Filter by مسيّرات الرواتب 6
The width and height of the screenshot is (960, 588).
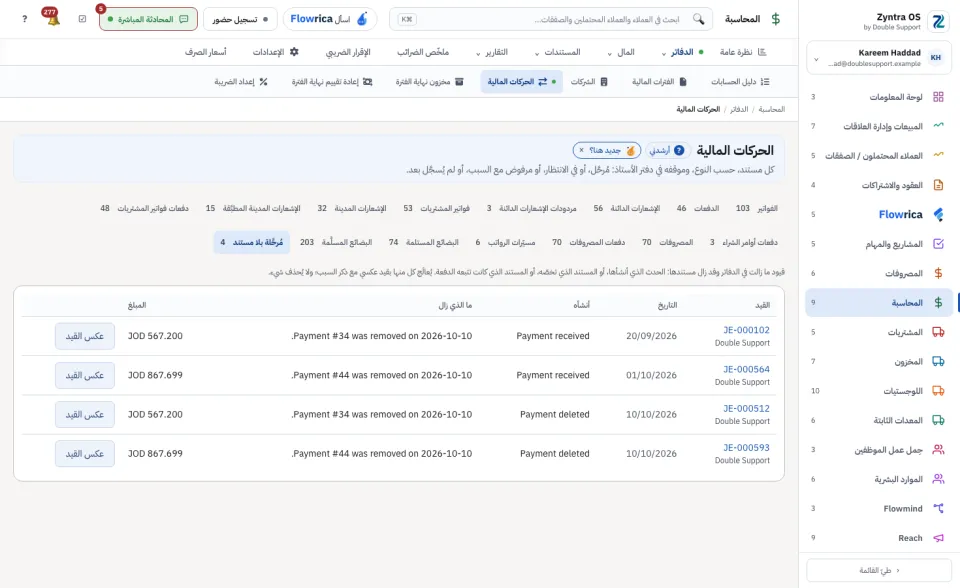coord(505,242)
